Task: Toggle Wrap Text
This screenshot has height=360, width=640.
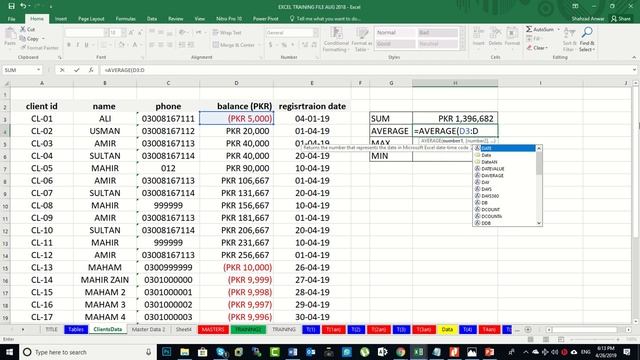Action: [x=227, y=33]
